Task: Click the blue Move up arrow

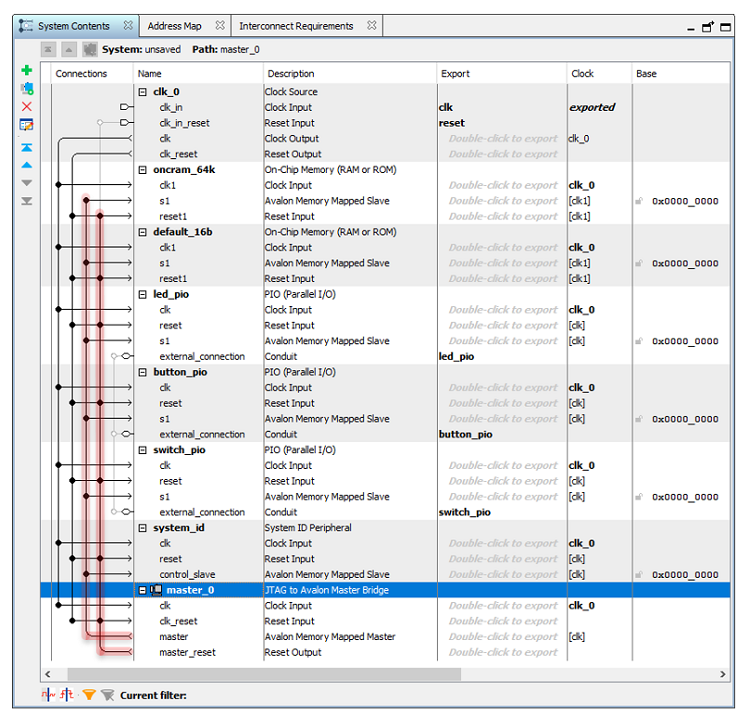Action: 27,165
